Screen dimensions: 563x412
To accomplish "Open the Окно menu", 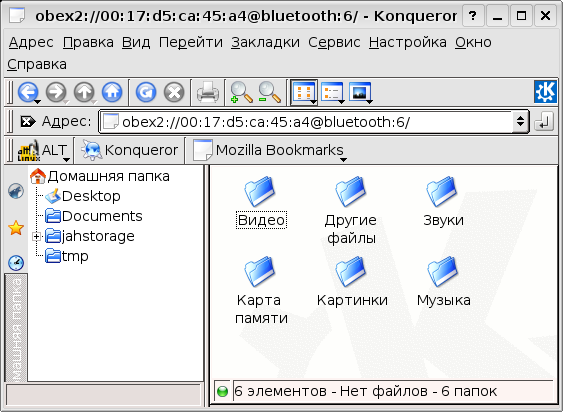I will pos(473,42).
